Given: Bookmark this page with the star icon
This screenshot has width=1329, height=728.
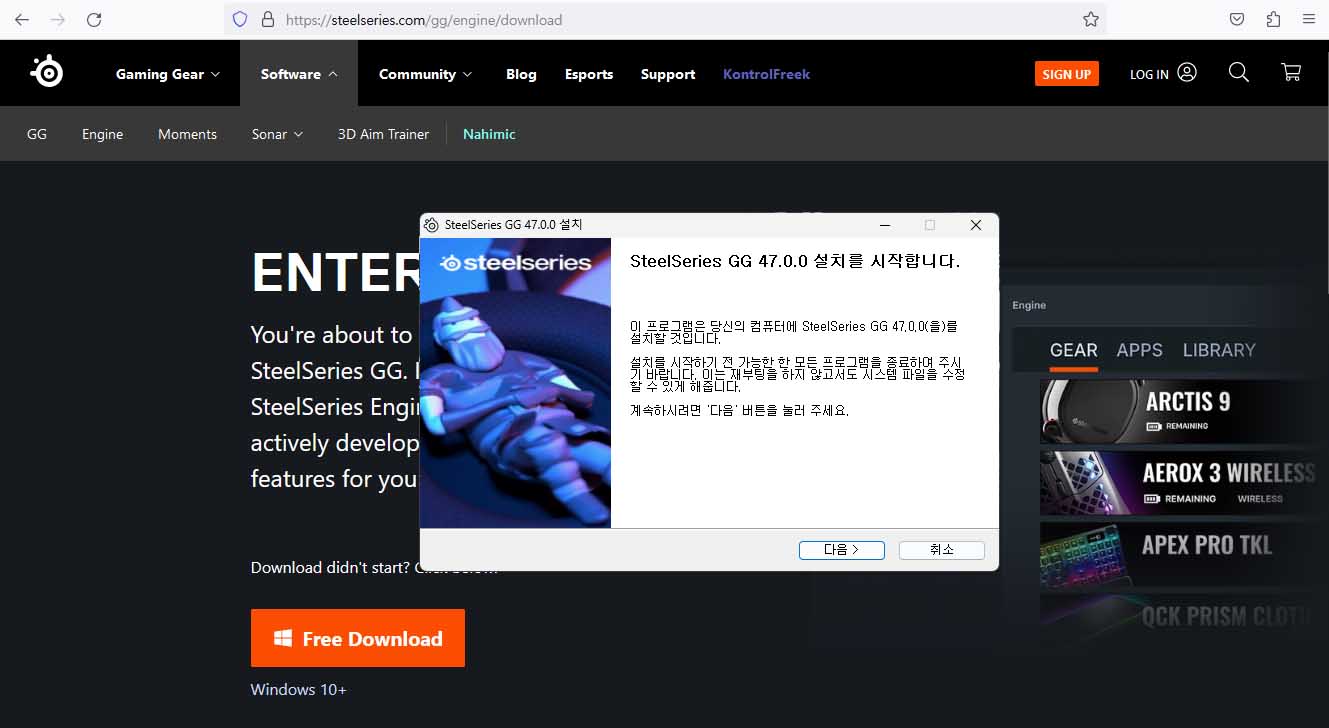Looking at the screenshot, I should point(1091,19).
